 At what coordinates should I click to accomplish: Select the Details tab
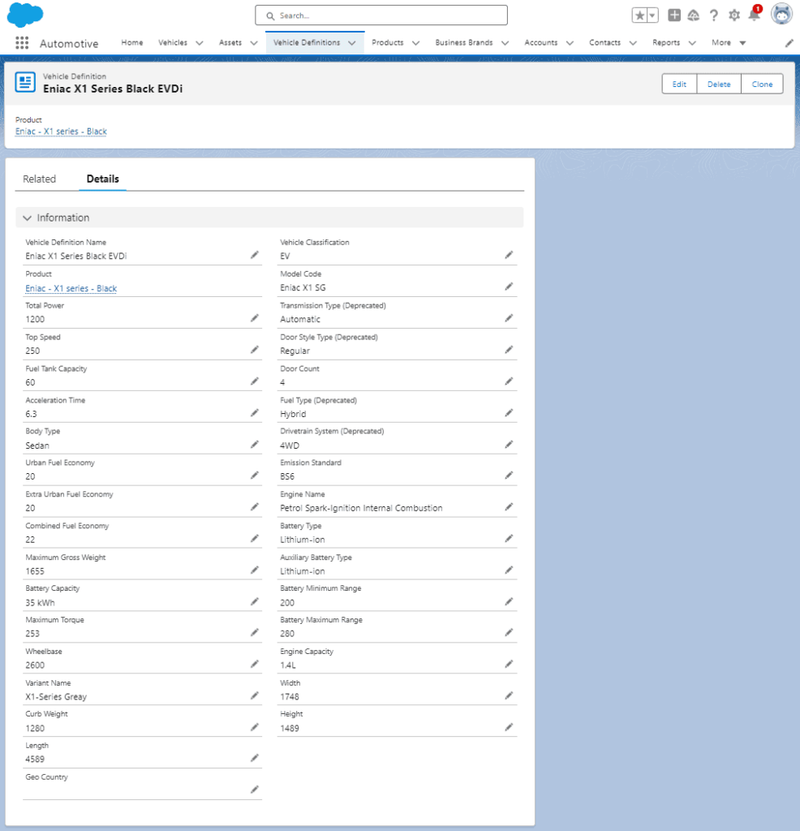(x=103, y=179)
